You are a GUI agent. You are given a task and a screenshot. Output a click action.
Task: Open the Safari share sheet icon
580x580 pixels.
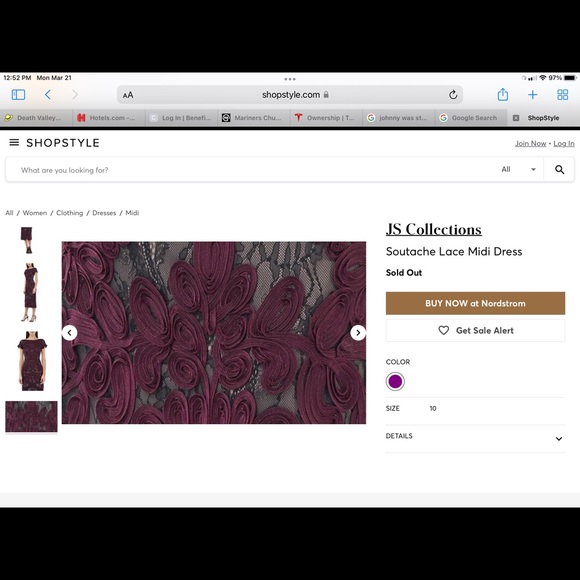(502, 94)
